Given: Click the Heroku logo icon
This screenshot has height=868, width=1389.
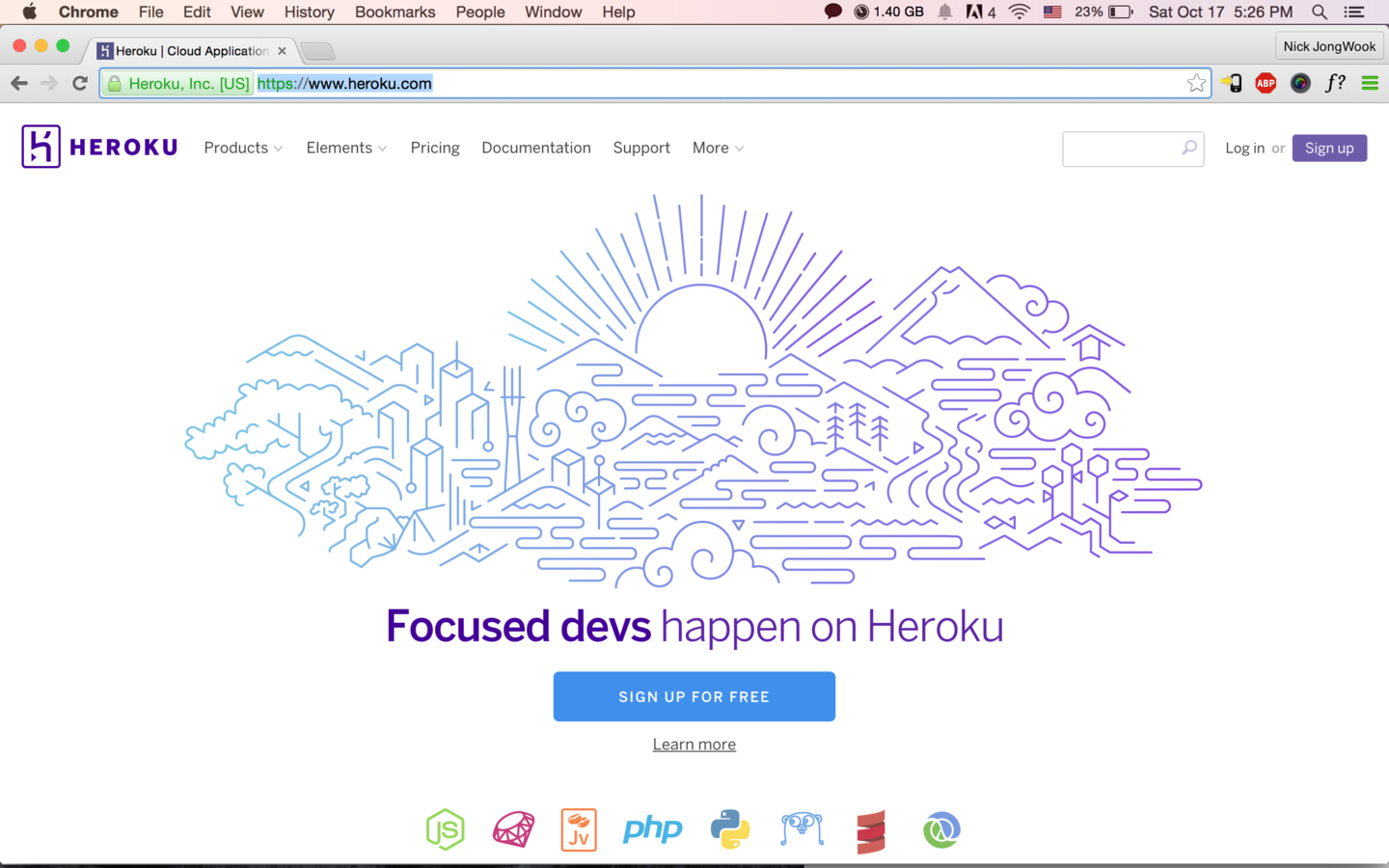Looking at the screenshot, I should (41, 147).
